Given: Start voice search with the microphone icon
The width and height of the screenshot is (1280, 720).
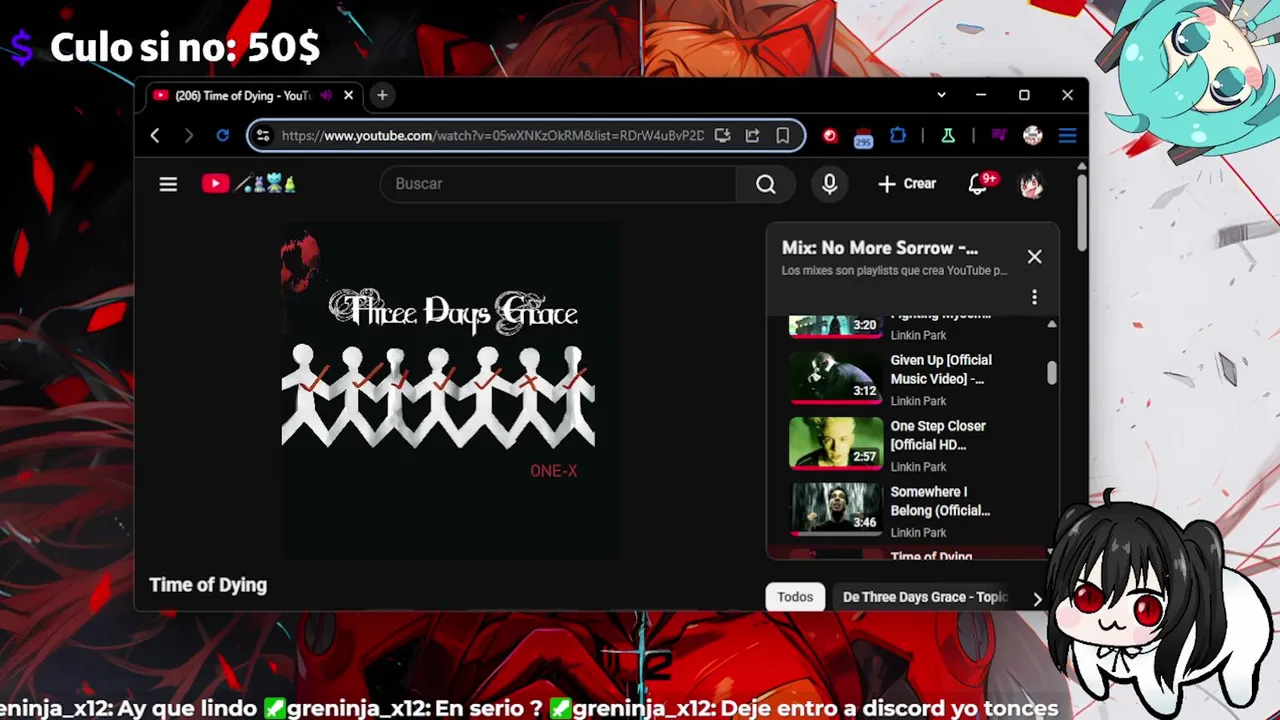Looking at the screenshot, I should coord(829,184).
